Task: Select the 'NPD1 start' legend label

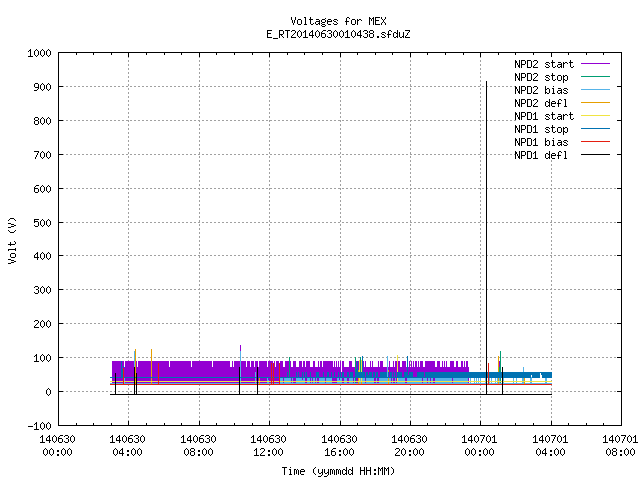Action: tap(544, 116)
